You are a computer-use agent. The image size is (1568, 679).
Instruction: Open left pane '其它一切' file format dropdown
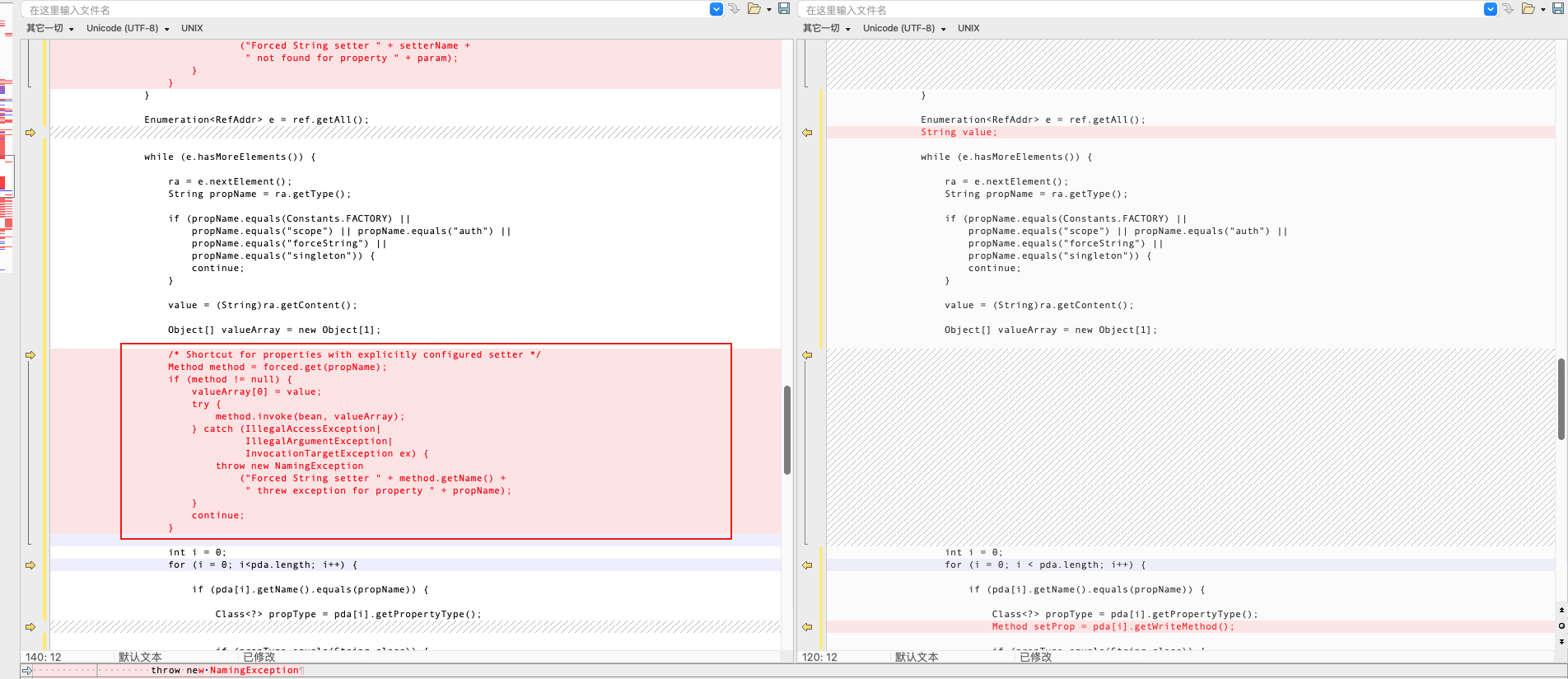pos(50,28)
